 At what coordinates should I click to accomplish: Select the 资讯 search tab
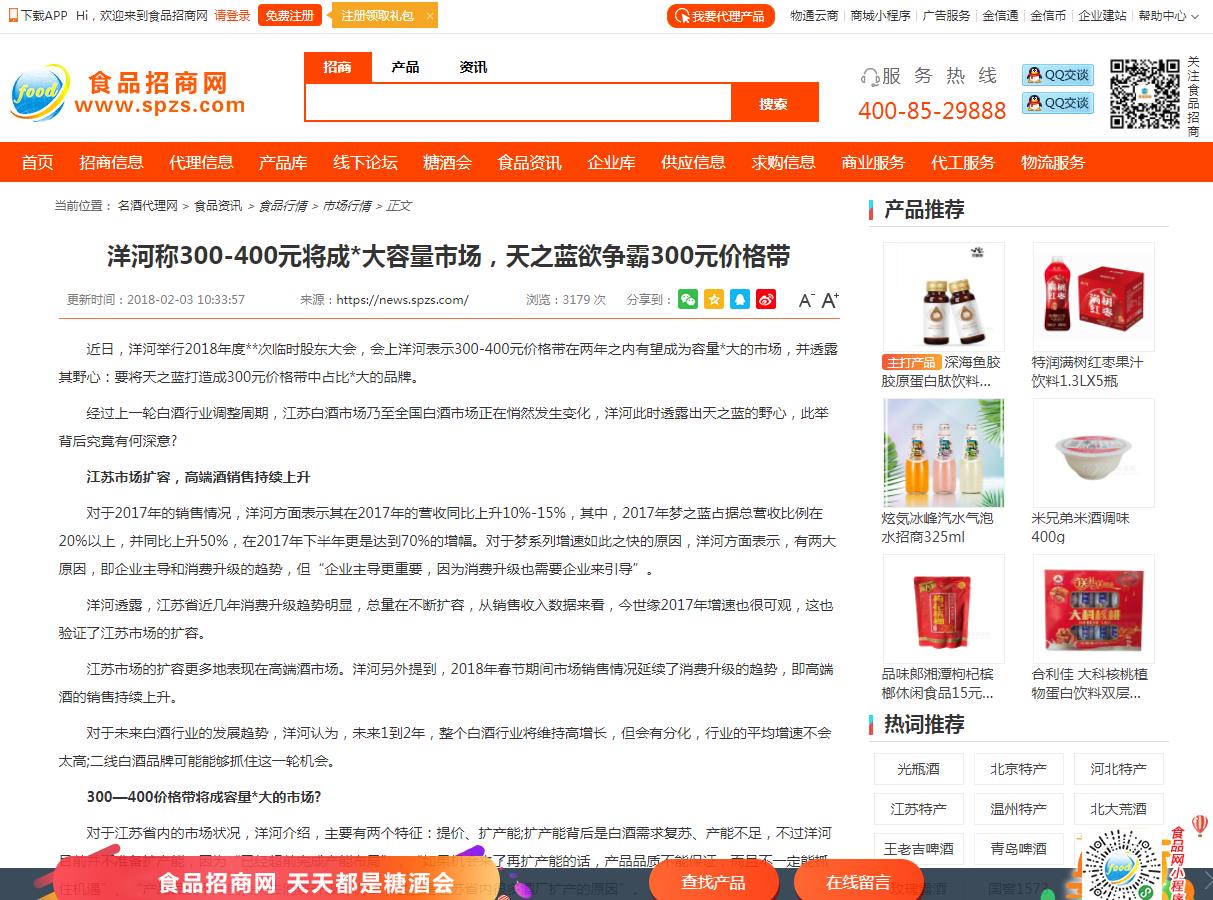pos(473,67)
